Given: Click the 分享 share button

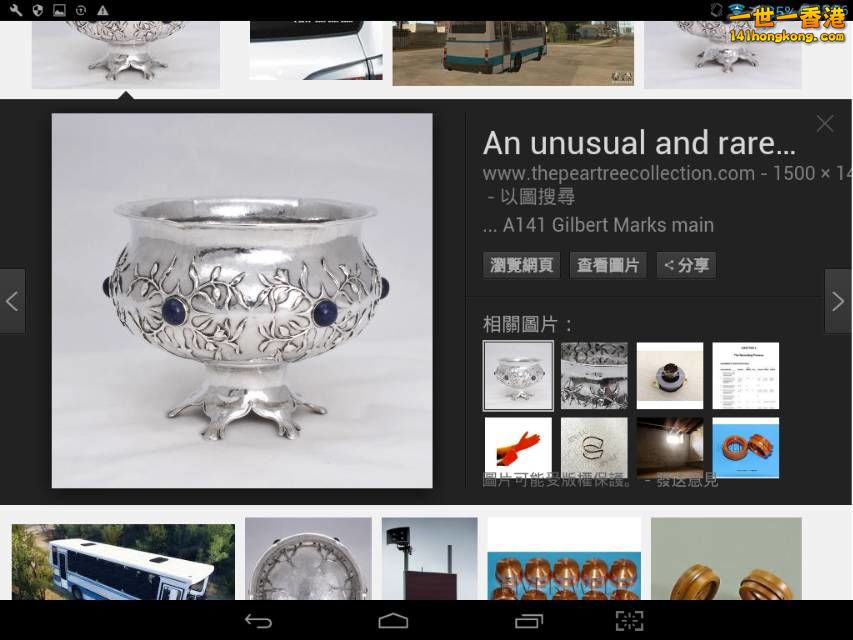Looking at the screenshot, I should pyautogui.click(x=686, y=265).
